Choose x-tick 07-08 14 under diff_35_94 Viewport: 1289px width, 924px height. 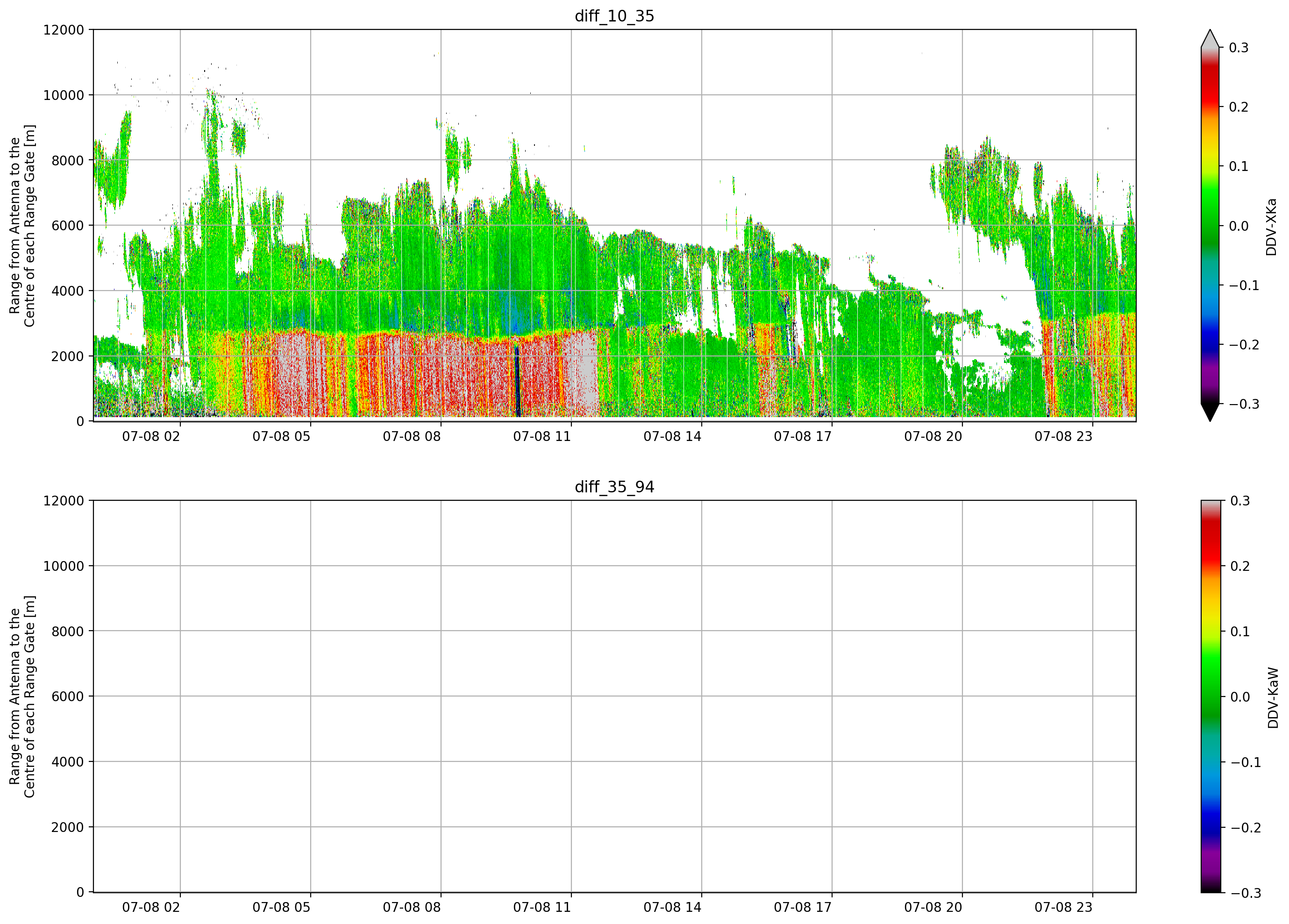672,908
